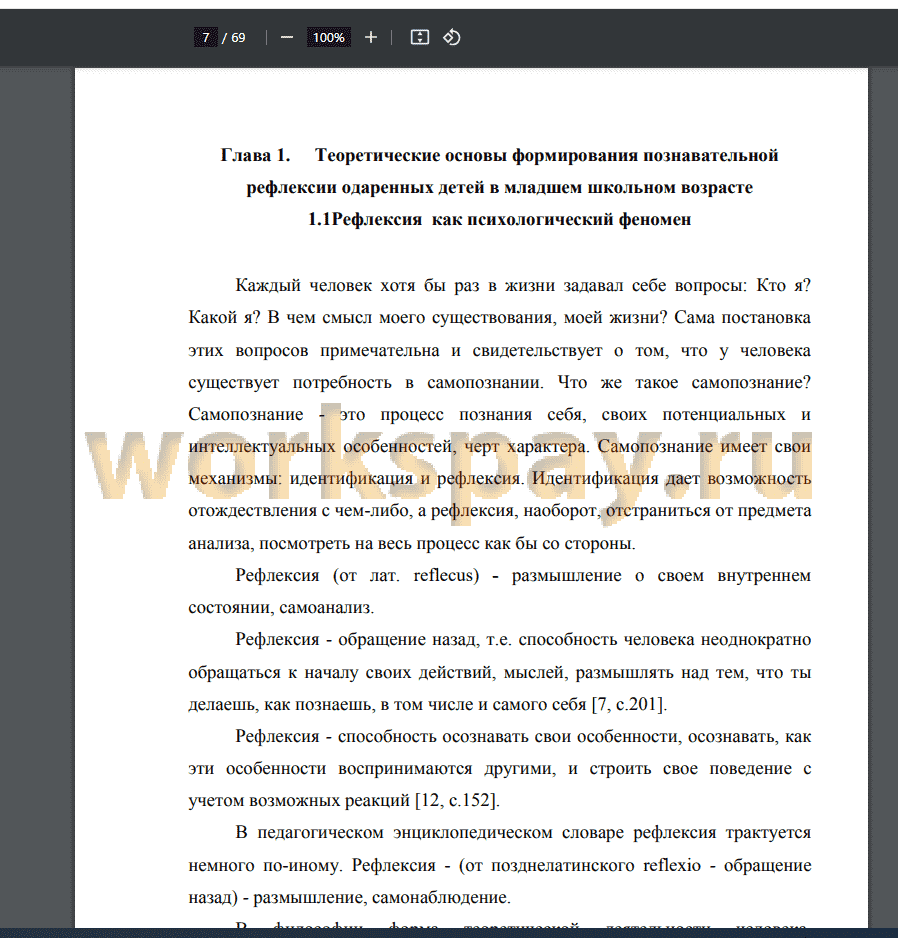This screenshot has width=898, height=938.
Task: Click the paragraph beginning 'Каждый человек хотя бы'
Action: (500, 414)
